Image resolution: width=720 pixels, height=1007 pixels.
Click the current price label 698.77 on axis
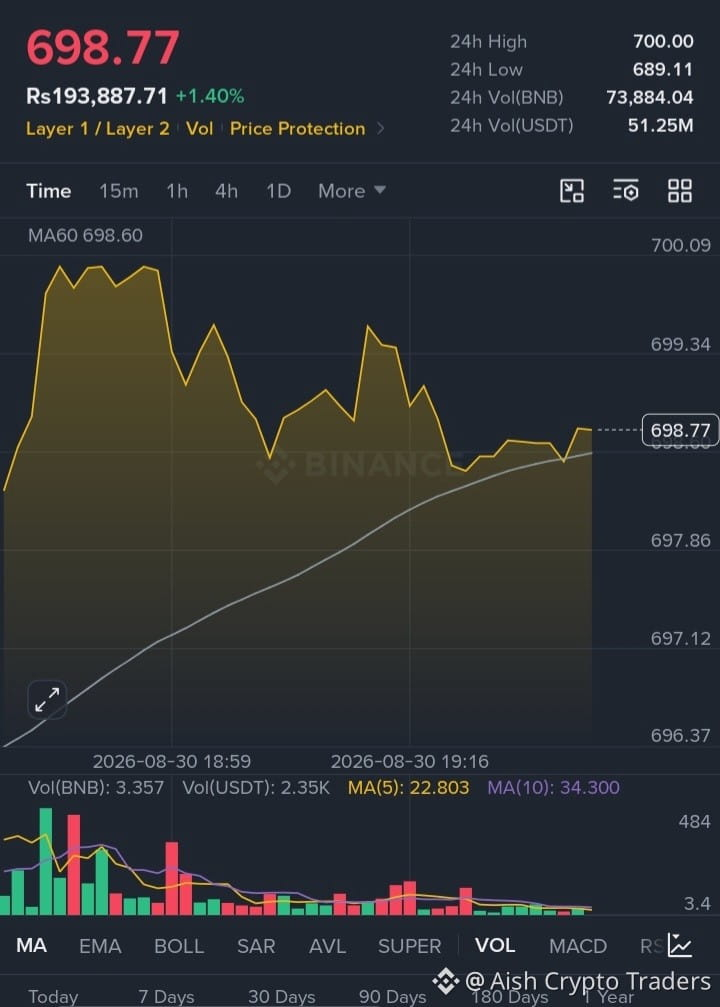click(x=680, y=430)
